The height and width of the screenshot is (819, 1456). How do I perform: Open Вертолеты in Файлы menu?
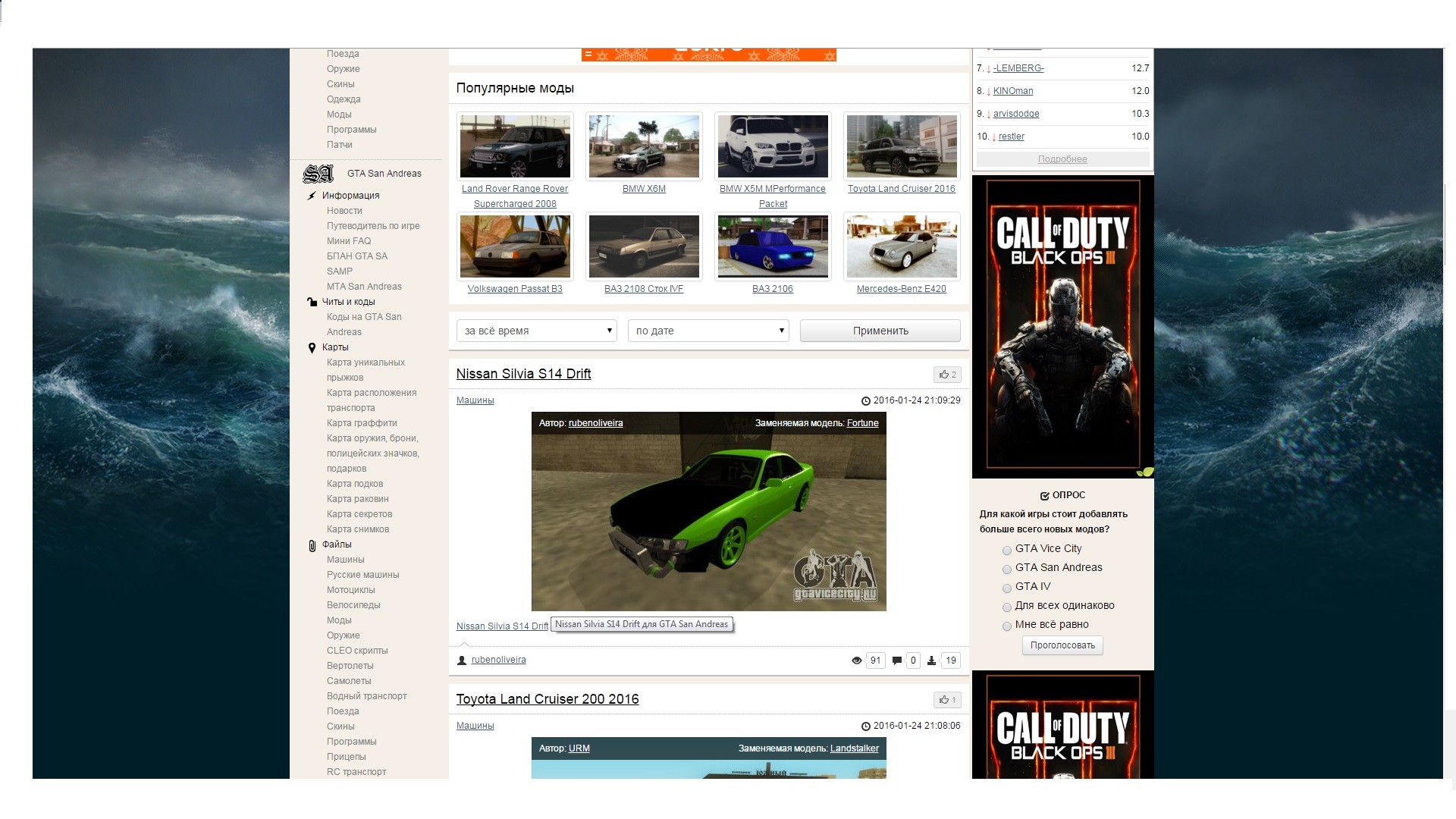coord(350,666)
